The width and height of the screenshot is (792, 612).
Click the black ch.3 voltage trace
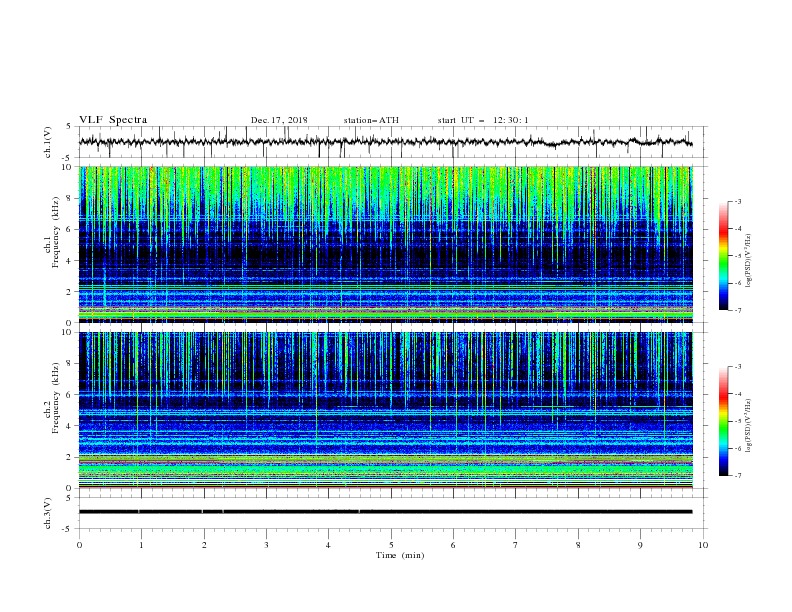click(385, 512)
